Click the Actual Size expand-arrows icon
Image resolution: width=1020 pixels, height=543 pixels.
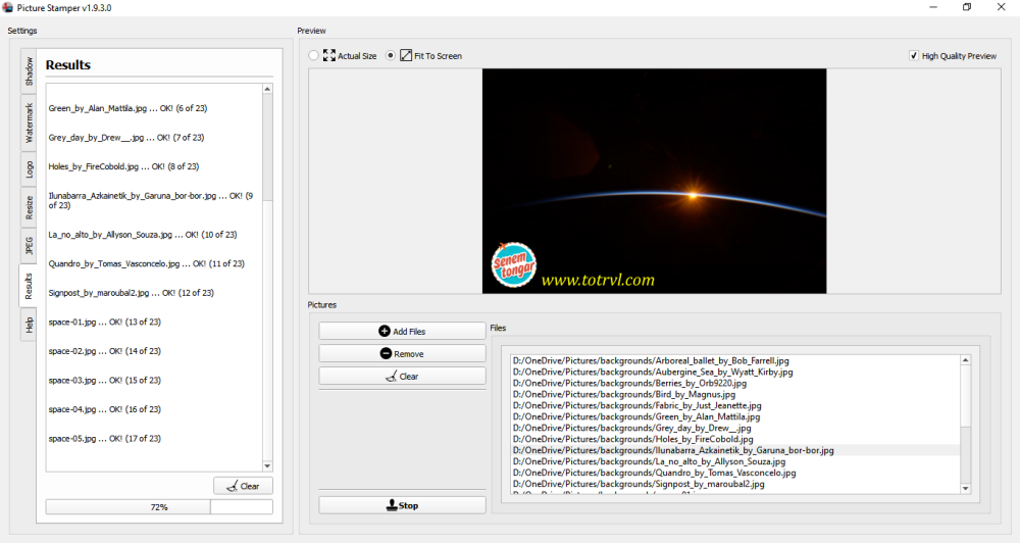coord(329,56)
